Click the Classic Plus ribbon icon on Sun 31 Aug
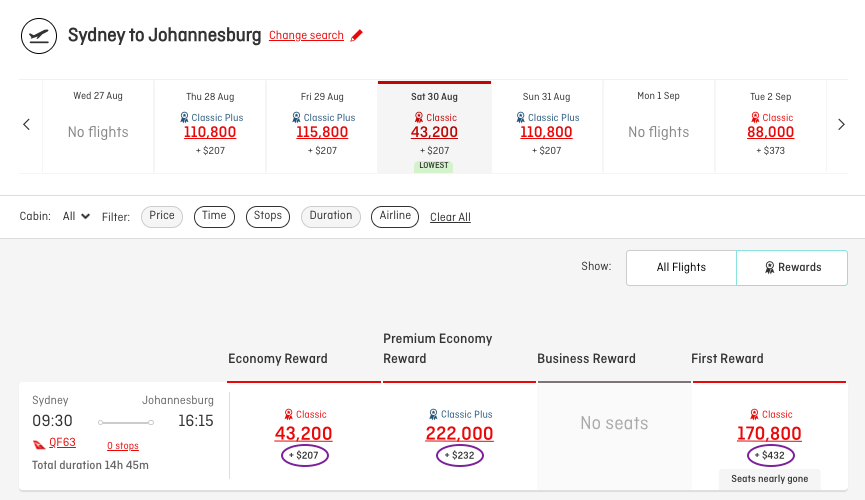This screenshot has height=500, width=865. click(x=521, y=118)
